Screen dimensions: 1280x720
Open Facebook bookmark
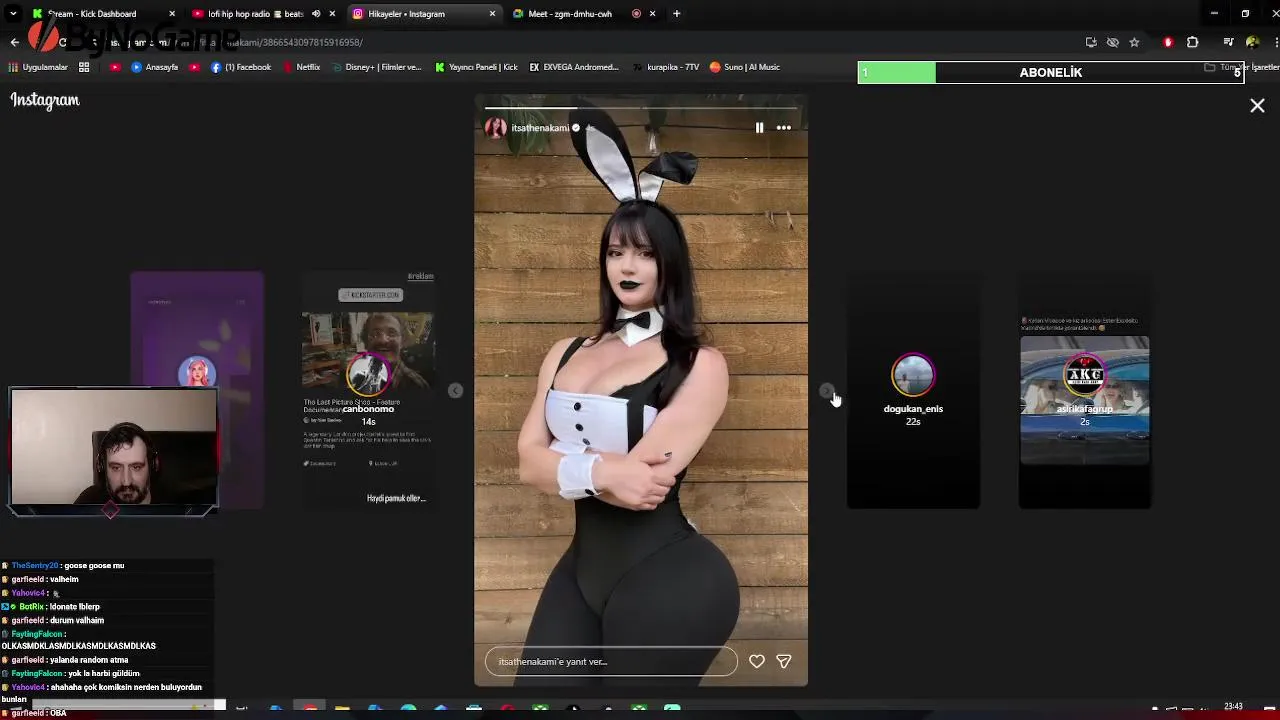pos(241,67)
